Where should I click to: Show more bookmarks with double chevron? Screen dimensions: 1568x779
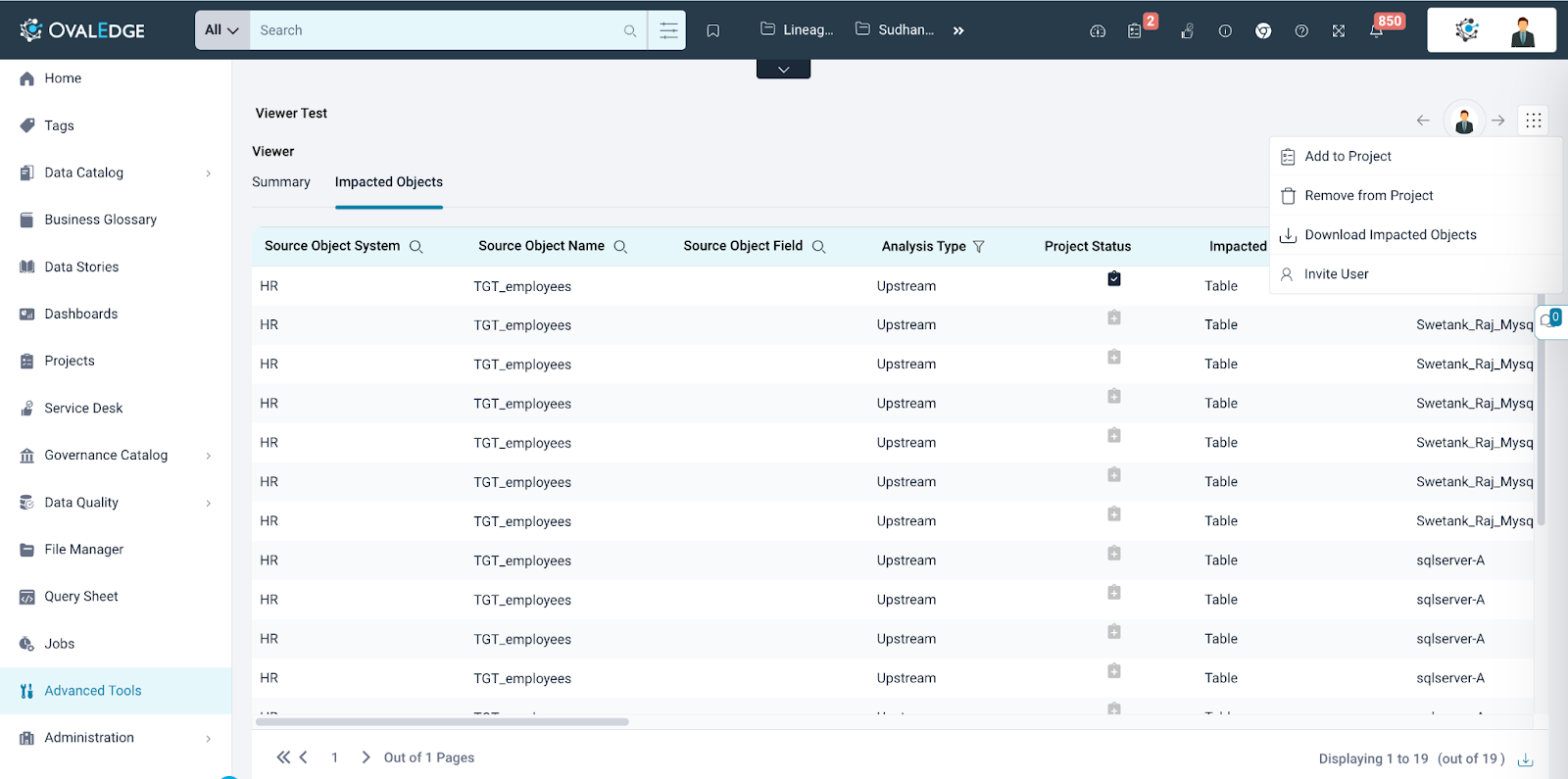958,30
